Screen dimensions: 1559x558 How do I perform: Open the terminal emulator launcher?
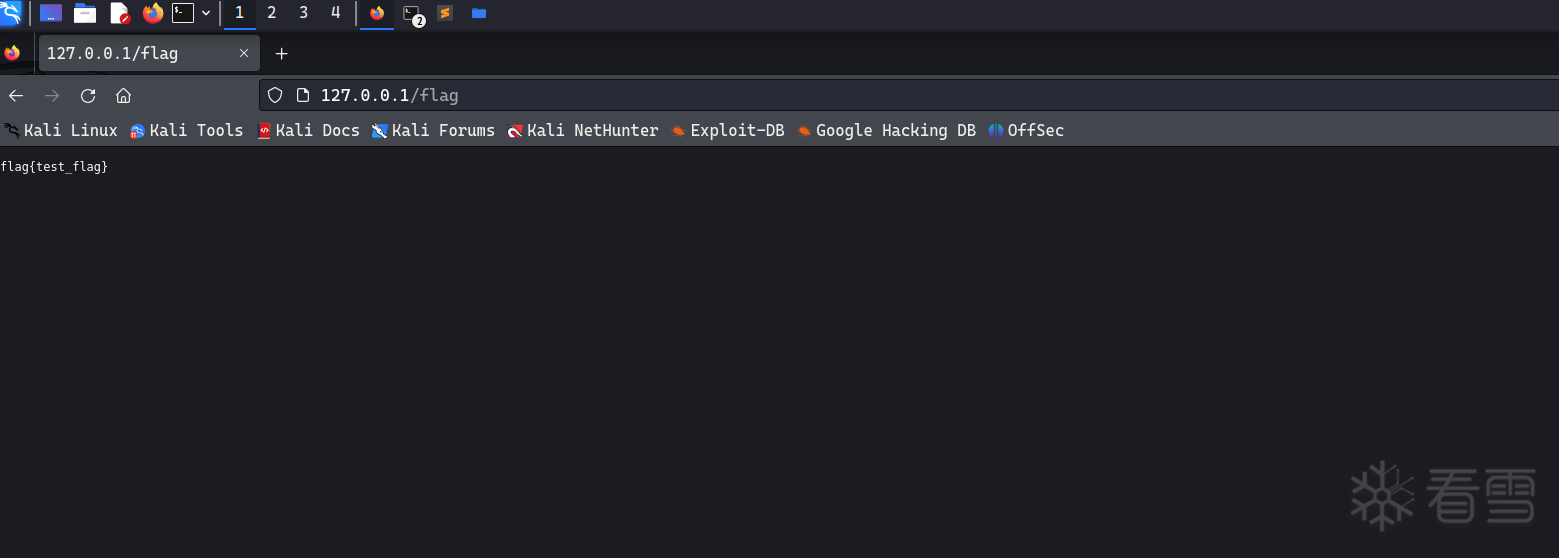tap(183, 13)
